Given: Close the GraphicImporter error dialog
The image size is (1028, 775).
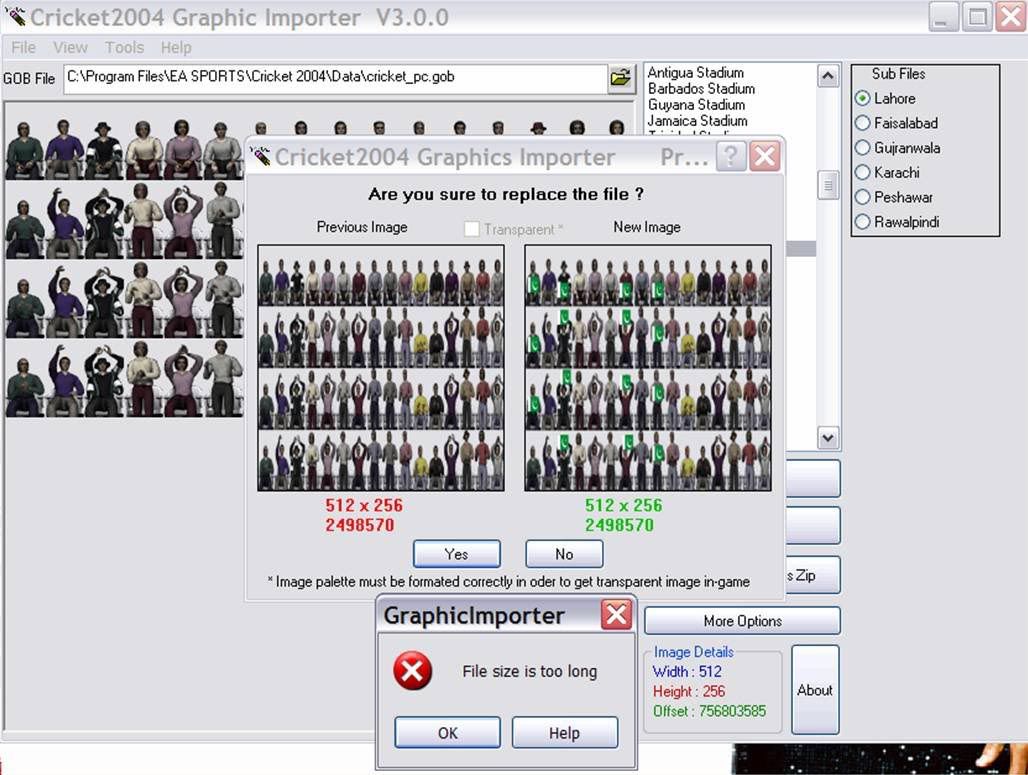Looking at the screenshot, I should click(616, 615).
